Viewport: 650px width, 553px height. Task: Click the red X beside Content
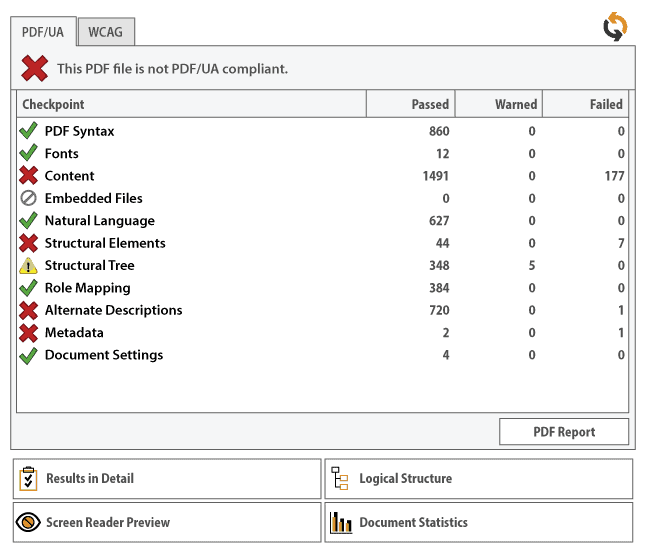[x=28, y=176]
